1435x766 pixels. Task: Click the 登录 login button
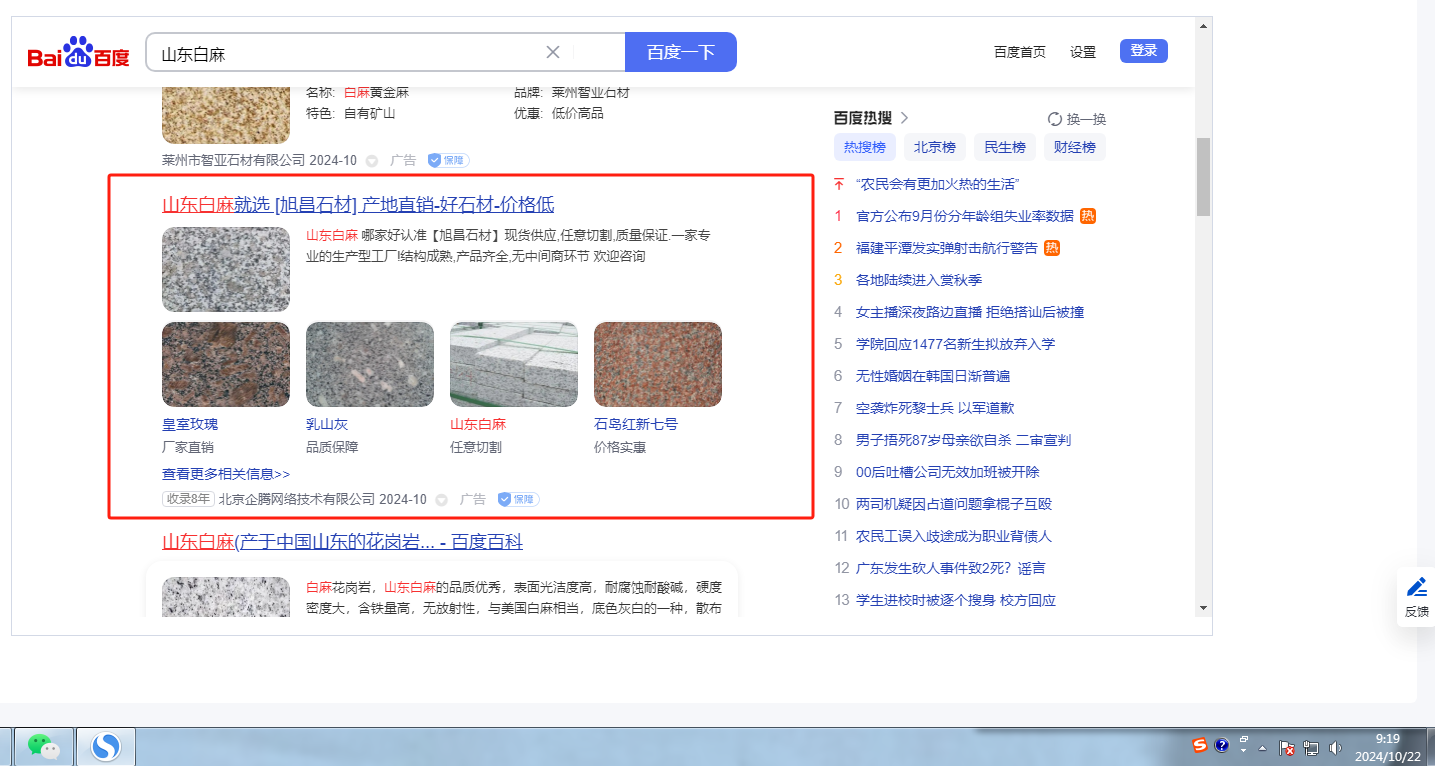point(1144,51)
